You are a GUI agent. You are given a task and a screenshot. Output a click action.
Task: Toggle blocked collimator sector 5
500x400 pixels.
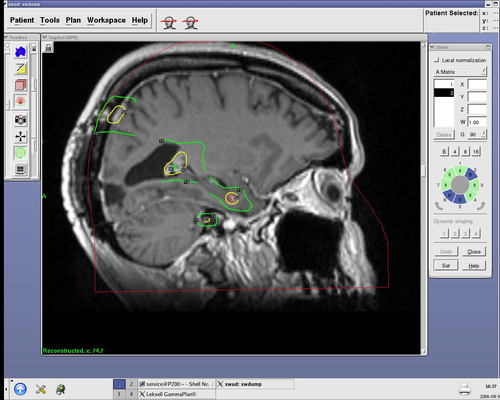click(460, 199)
